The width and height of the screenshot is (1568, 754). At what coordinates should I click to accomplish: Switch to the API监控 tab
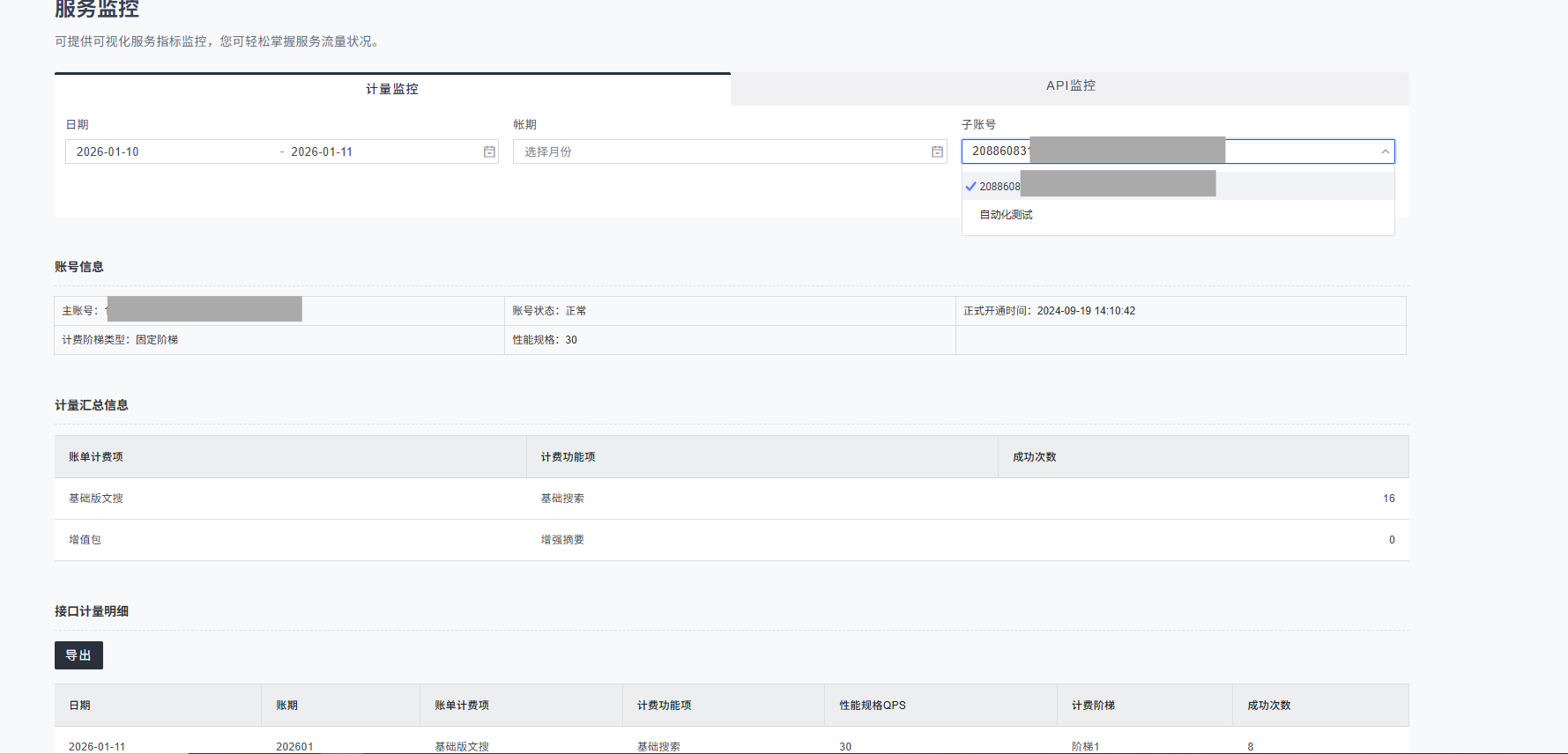click(x=1070, y=85)
